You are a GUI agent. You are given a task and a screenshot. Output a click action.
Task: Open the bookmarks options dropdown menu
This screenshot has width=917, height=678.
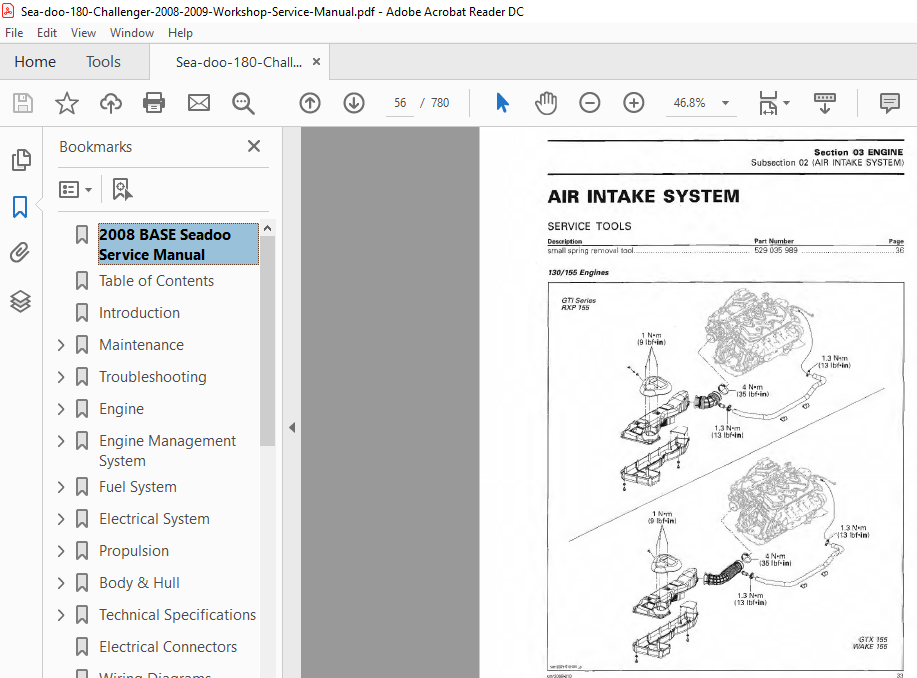(75, 190)
